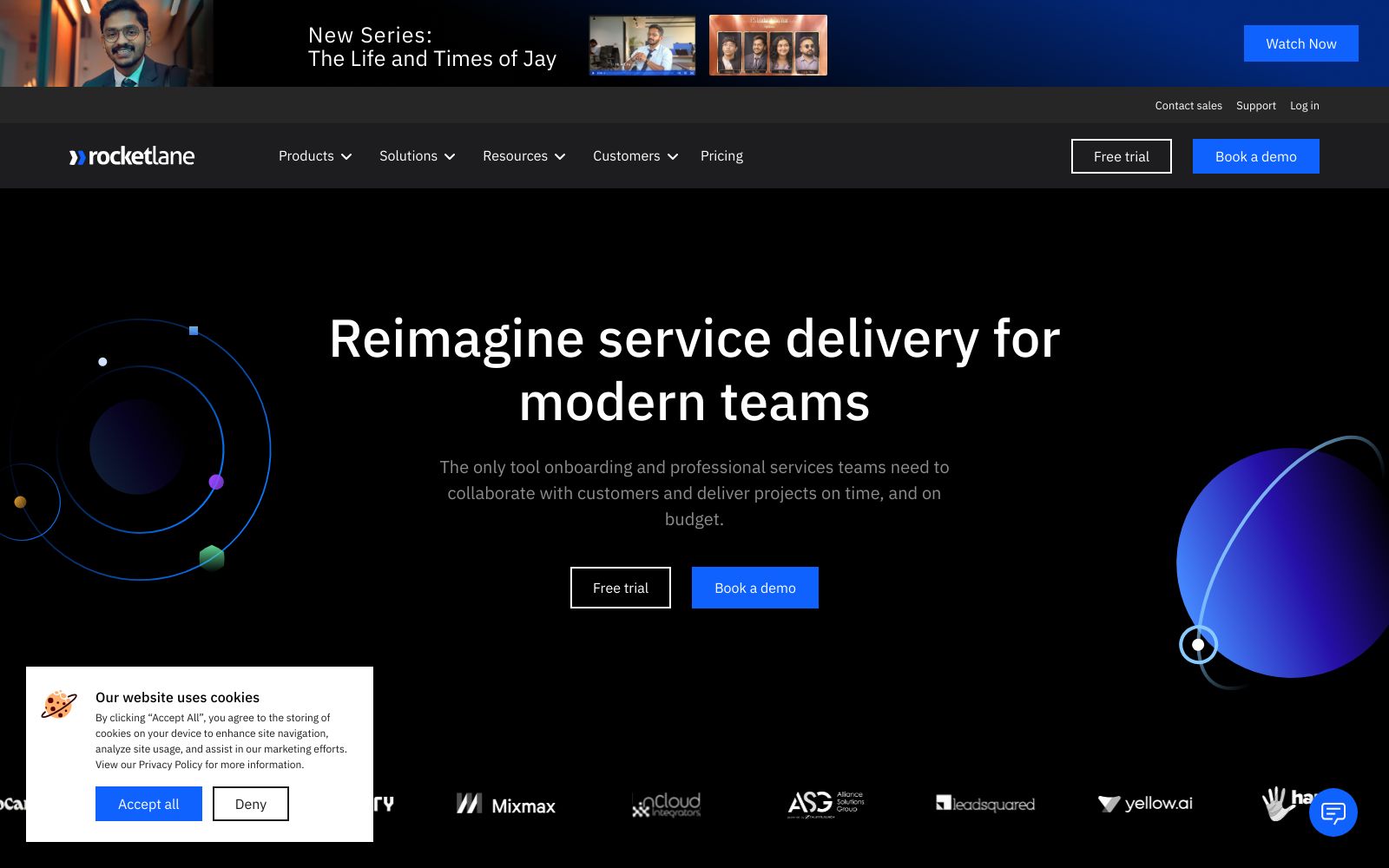Click the ASG Alliance Solutions Group logo

point(826,804)
